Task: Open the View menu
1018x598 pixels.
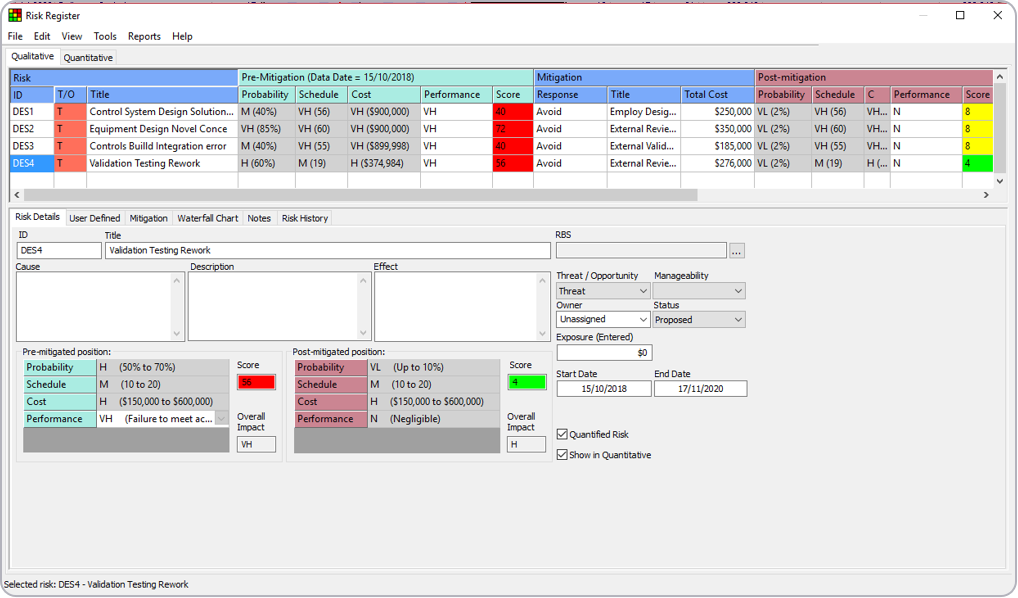Action: (71, 36)
